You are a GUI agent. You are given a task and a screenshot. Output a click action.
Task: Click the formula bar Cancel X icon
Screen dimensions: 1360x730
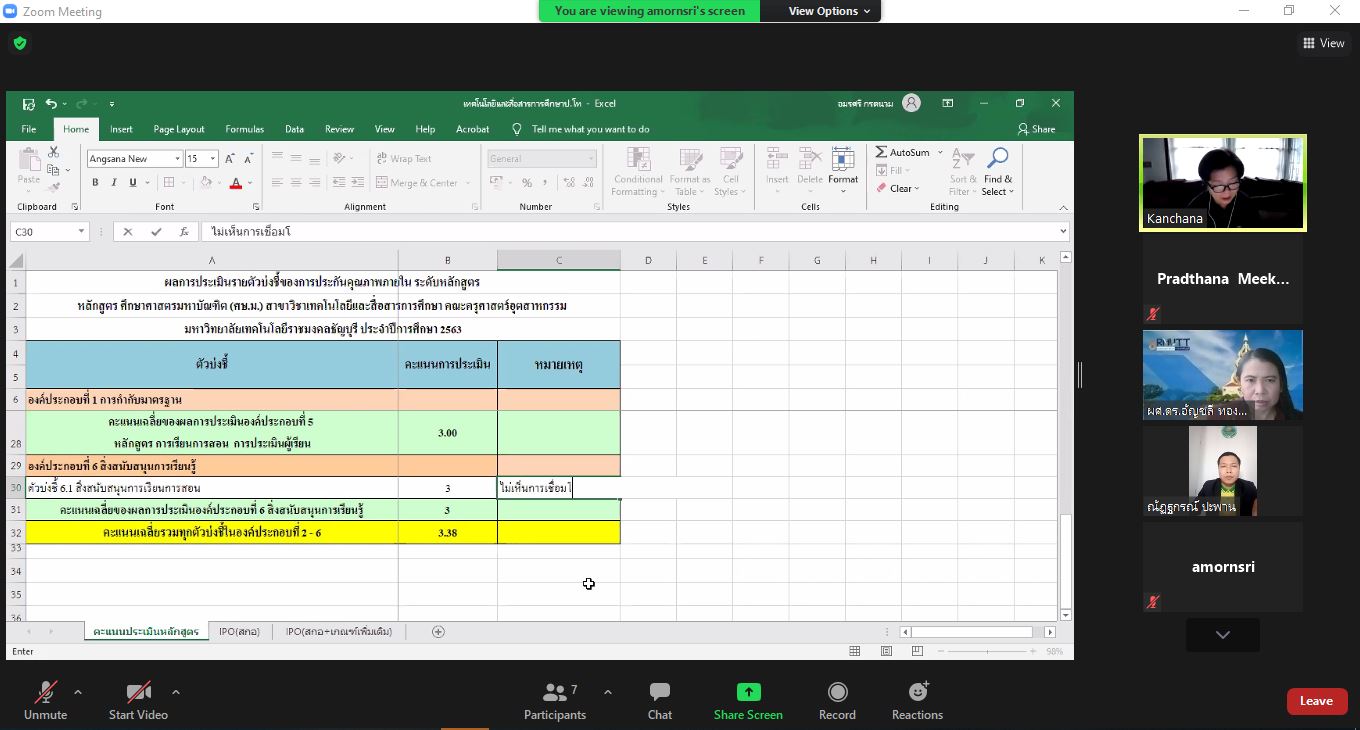tap(127, 231)
